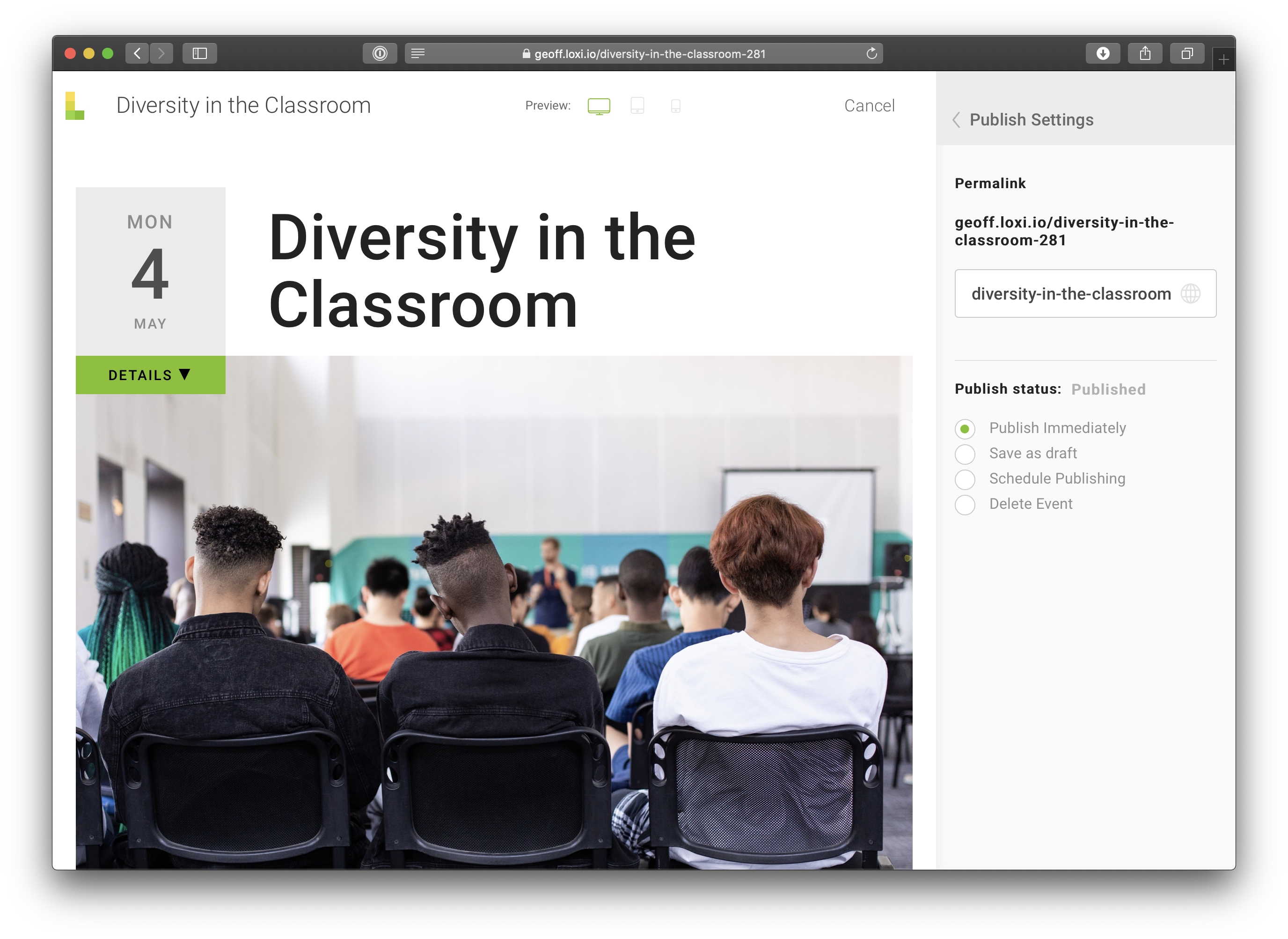Click Safari back navigation button

coord(137,53)
